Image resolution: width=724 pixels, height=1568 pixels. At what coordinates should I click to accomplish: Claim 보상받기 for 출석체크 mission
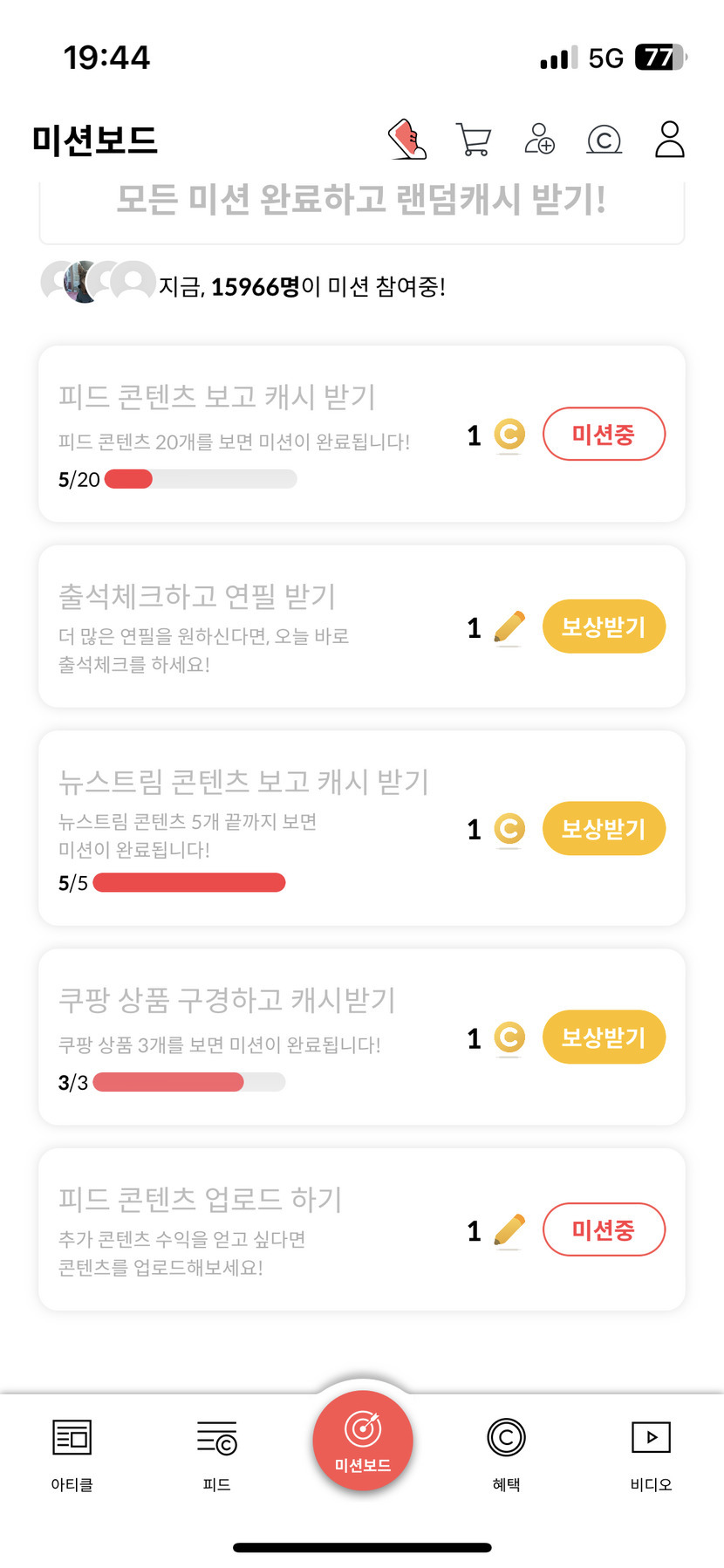tap(604, 627)
